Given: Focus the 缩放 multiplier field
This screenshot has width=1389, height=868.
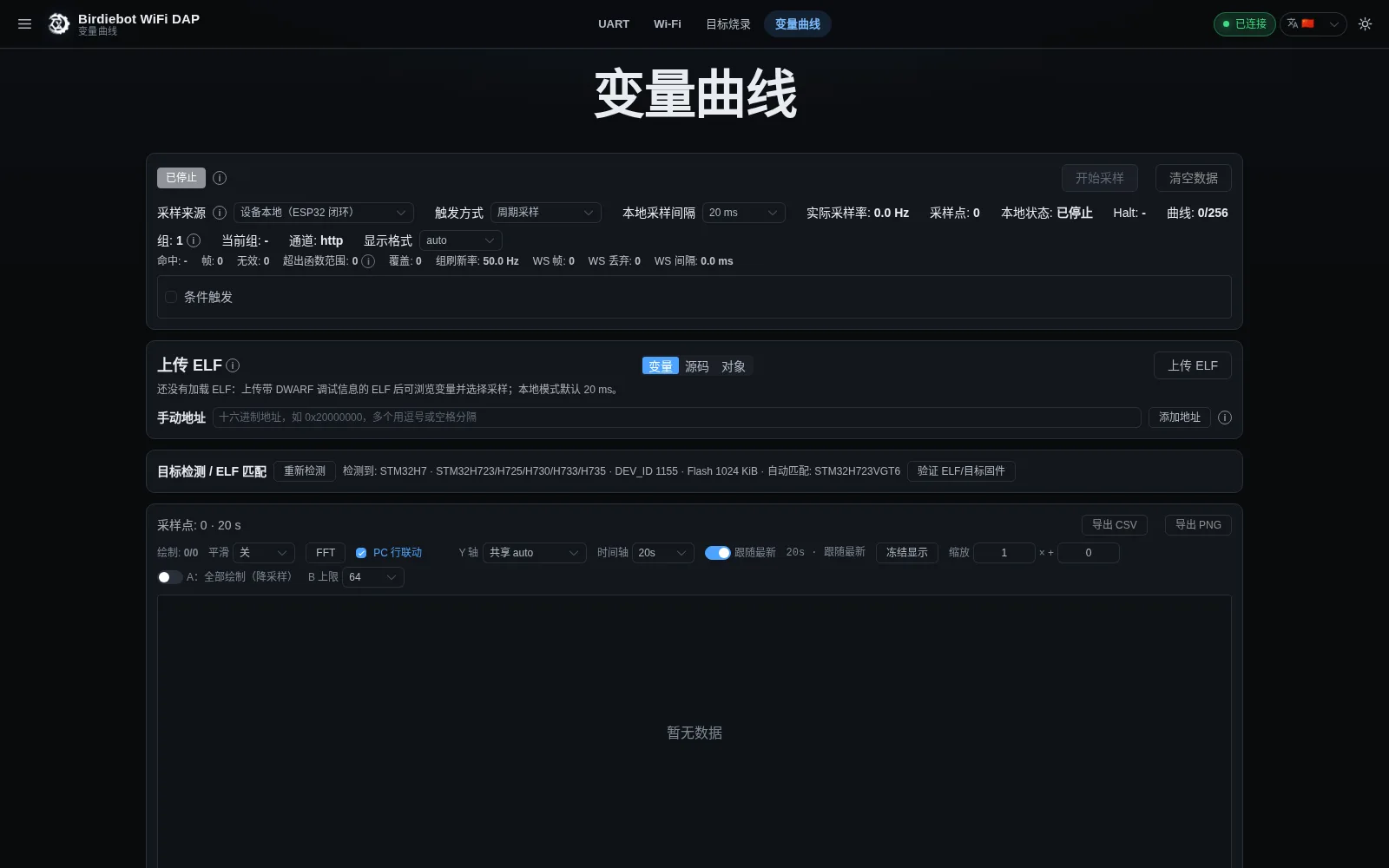Looking at the screenshot, I should pos(1004,553).
